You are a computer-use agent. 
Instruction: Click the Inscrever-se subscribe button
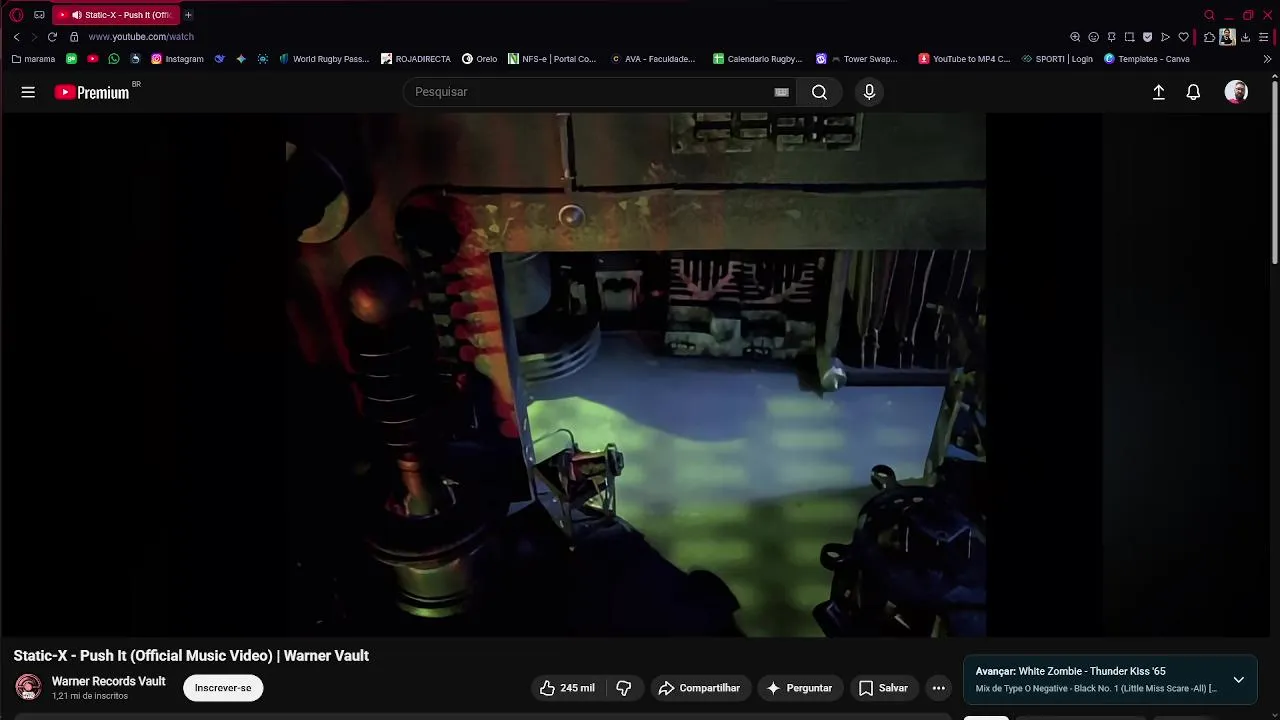[x=223, y=688]
